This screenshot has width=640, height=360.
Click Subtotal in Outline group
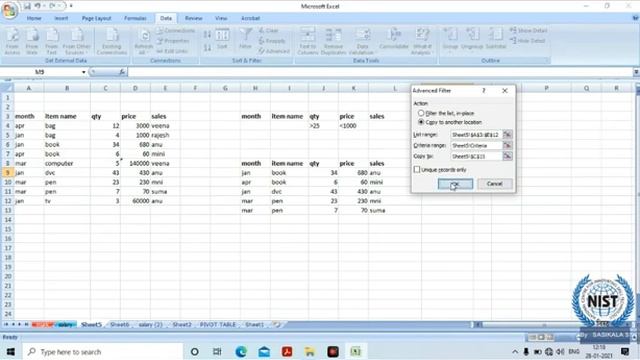[x=496, y=39]
